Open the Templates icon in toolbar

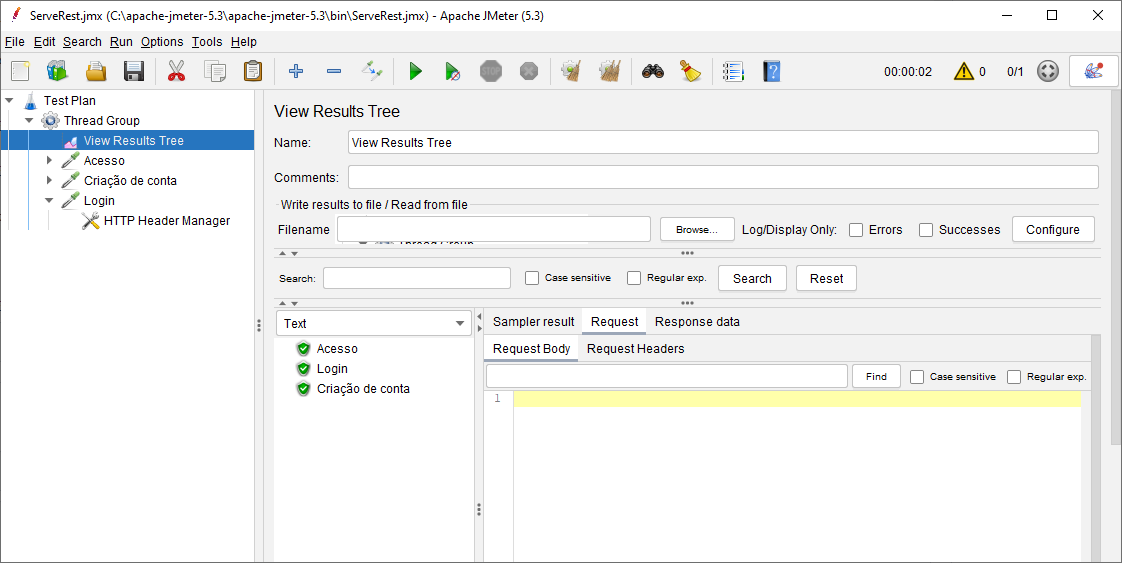click(x=57, y=71)
